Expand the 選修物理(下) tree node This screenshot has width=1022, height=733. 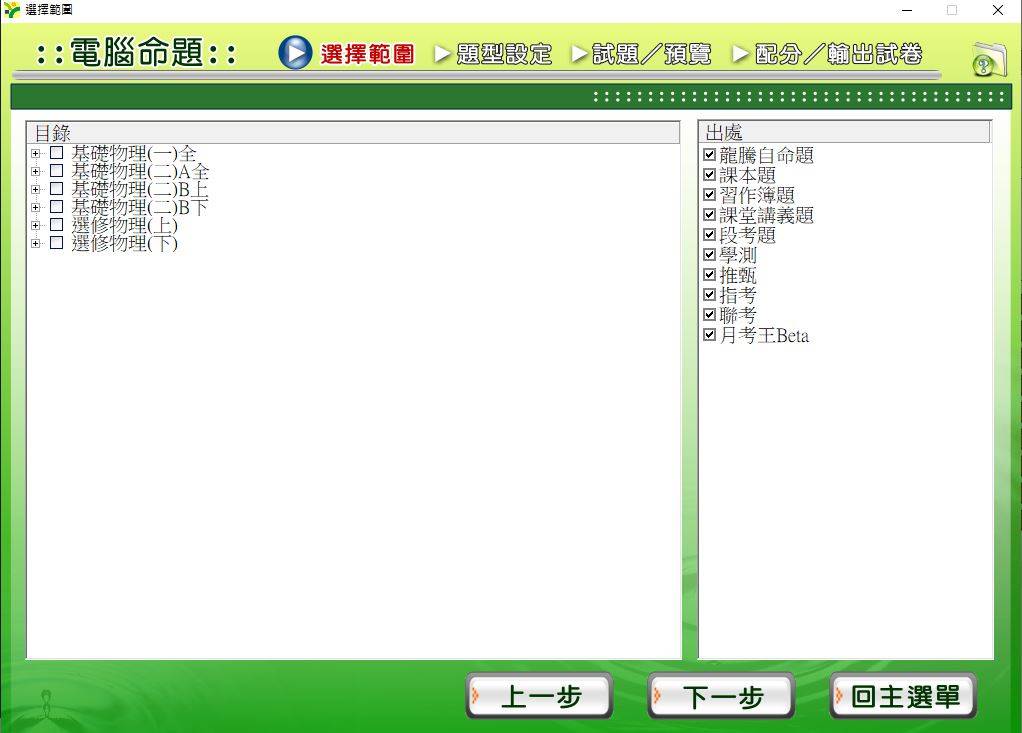tap(35, 244)
